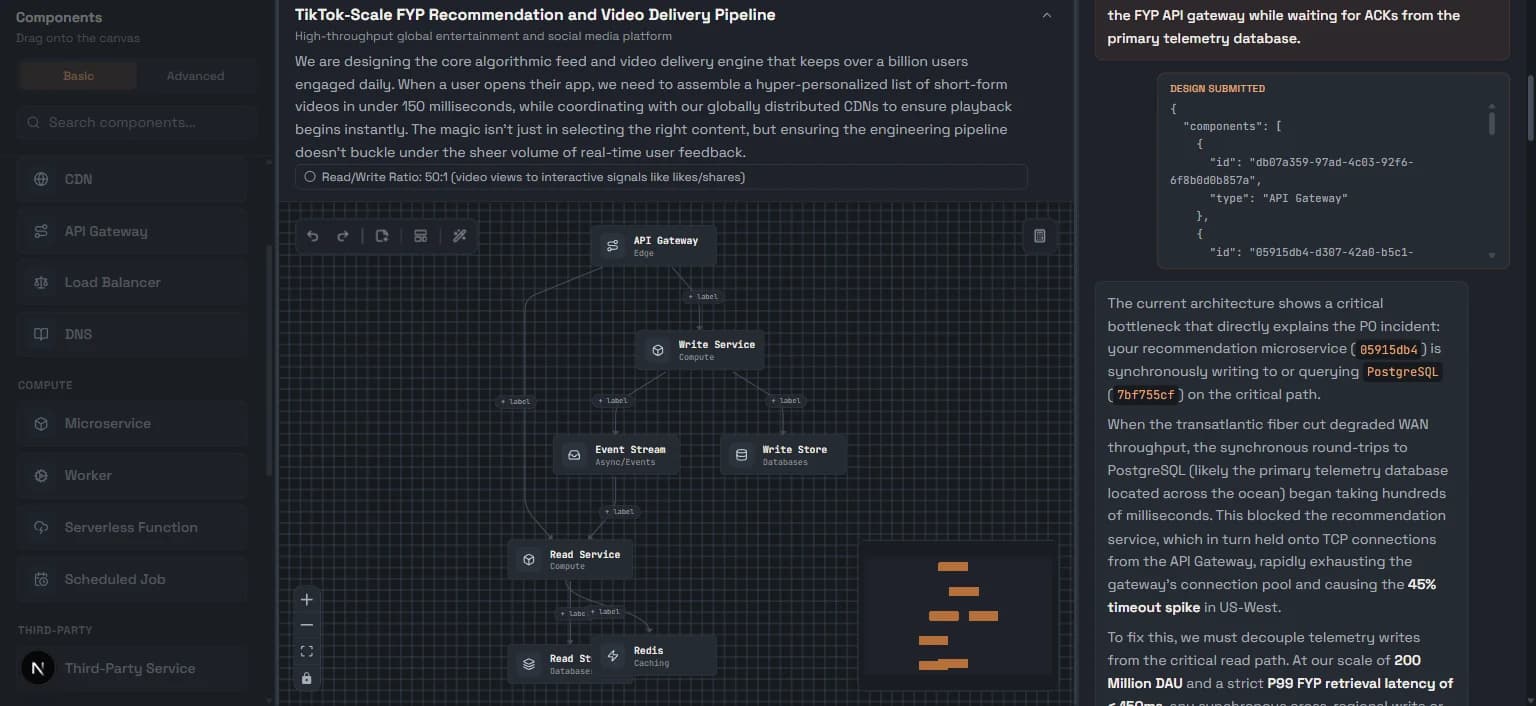Select the Write Store node title
This screenshot has height=706, width=1536.
point(795,449)
